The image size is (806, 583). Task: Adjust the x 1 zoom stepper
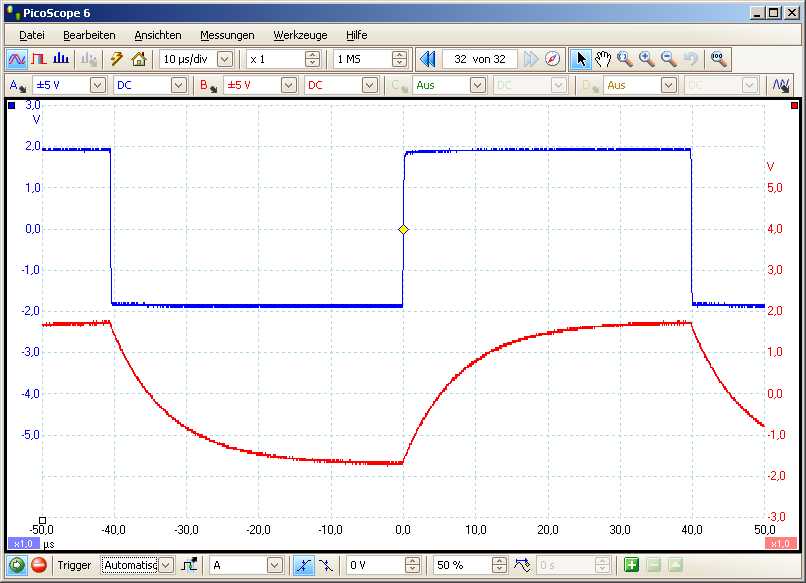pos(313,59)
